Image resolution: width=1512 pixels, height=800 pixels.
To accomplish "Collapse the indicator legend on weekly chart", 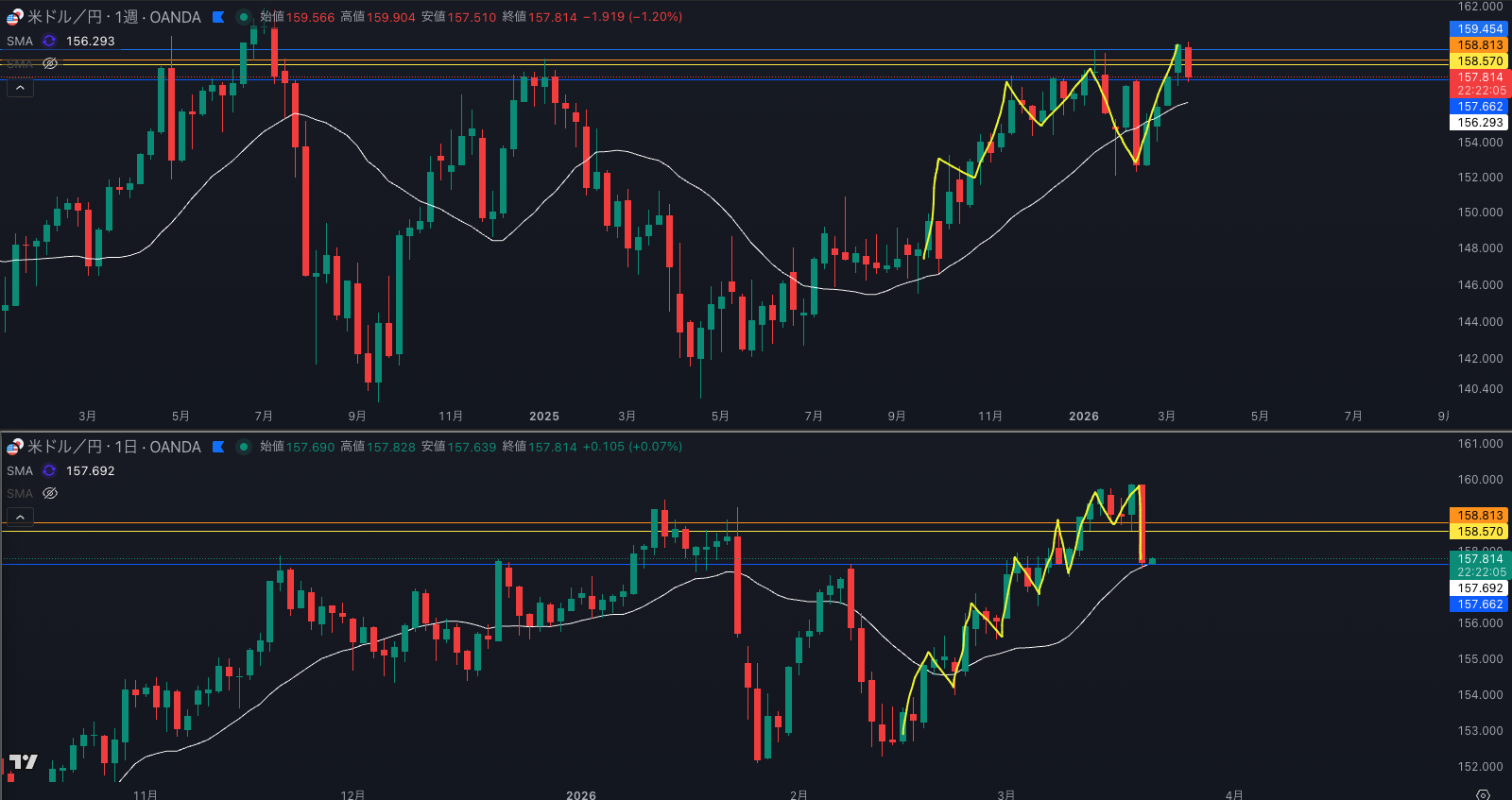I will pos(20,88).
